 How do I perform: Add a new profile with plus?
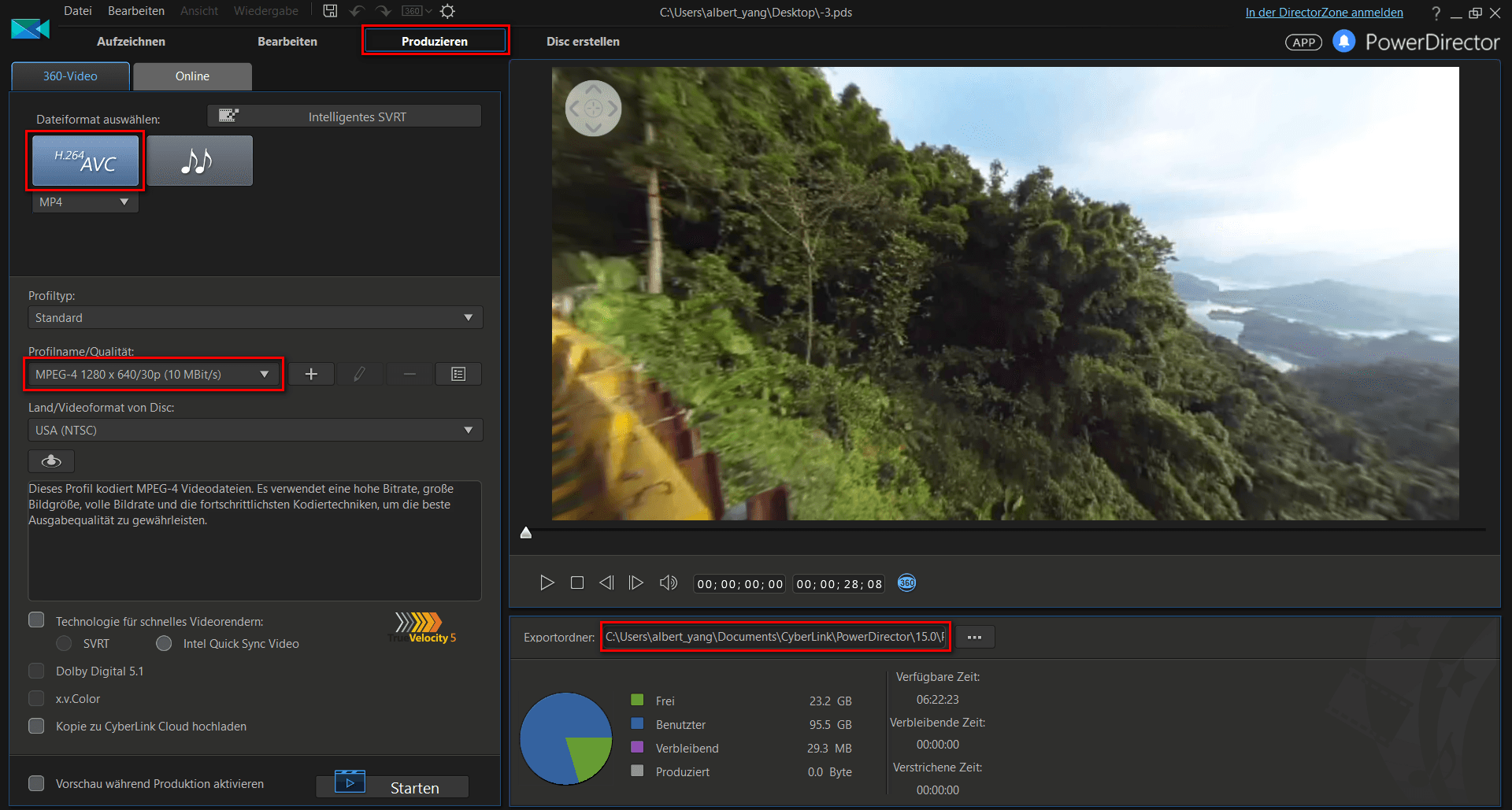(x=311, y=374)
